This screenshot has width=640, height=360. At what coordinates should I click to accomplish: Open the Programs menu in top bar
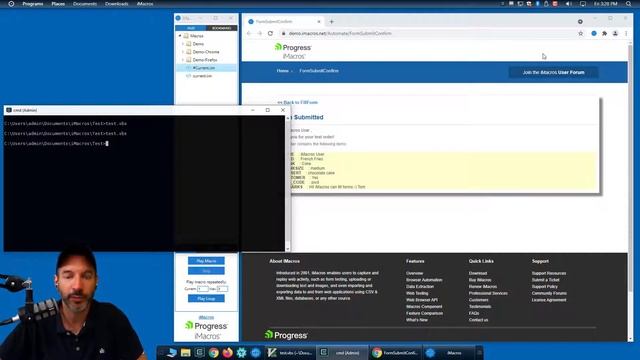coord(33,4)
